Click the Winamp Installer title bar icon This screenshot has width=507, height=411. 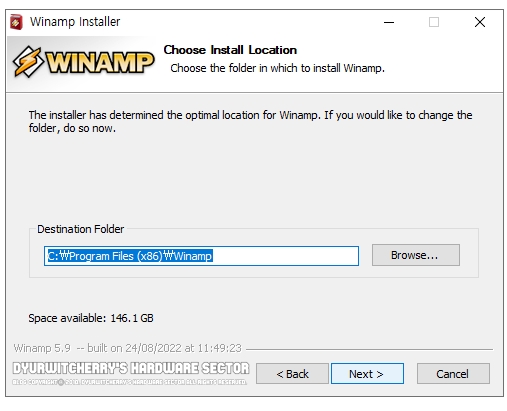coord(16,22)
